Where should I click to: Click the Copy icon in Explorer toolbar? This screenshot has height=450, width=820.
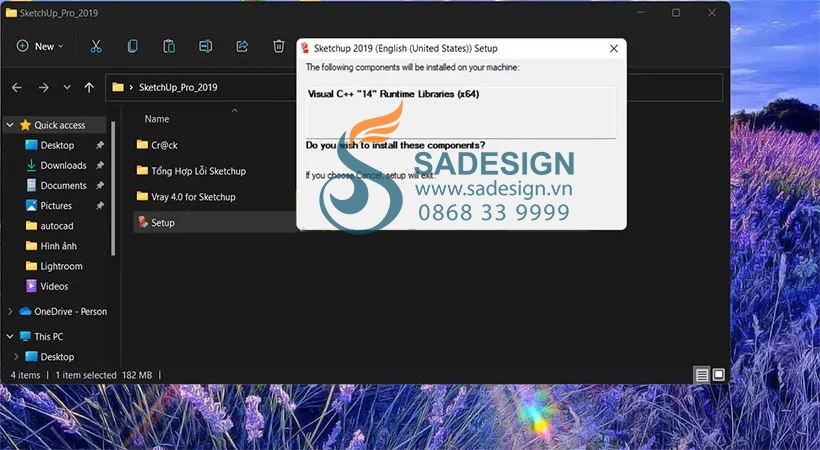coord(132,47)
